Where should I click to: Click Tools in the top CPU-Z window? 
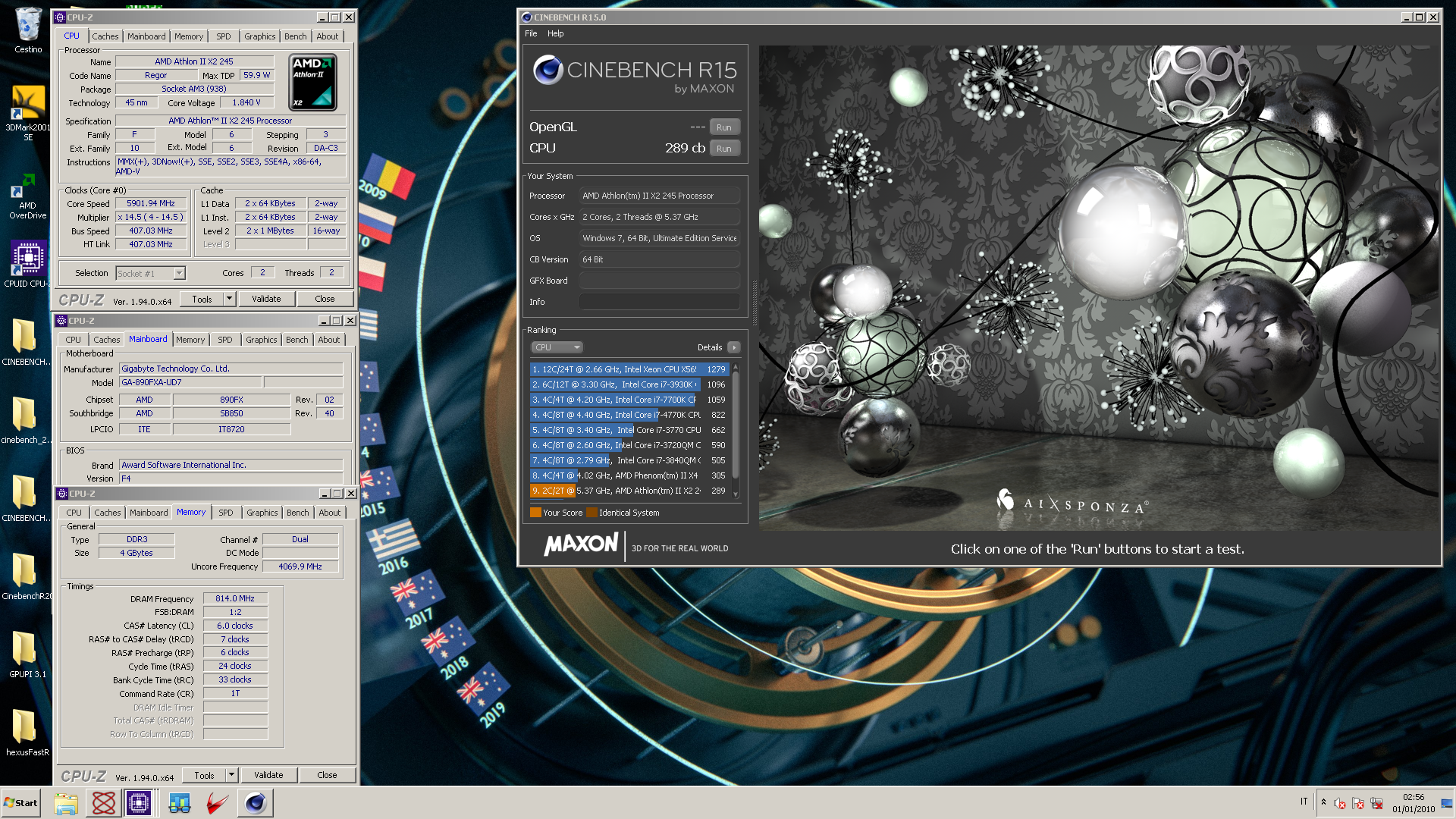tap(202, 299)
